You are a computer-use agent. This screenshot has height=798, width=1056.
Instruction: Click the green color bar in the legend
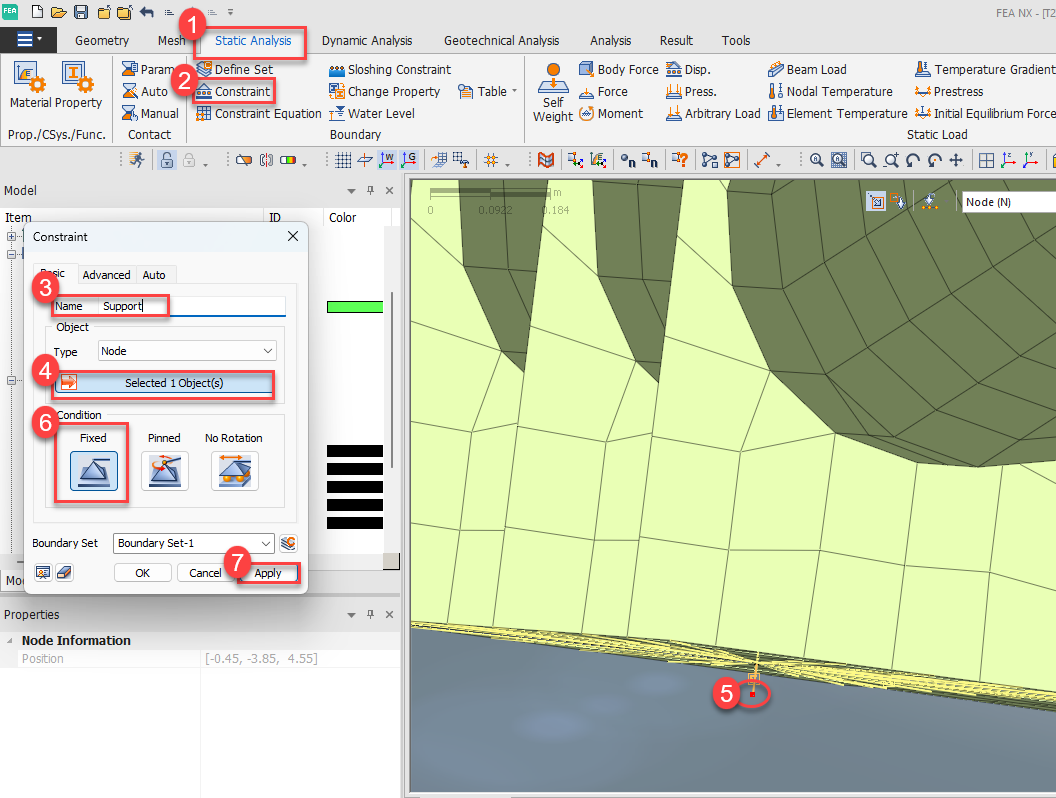click(x=355, y=308)
